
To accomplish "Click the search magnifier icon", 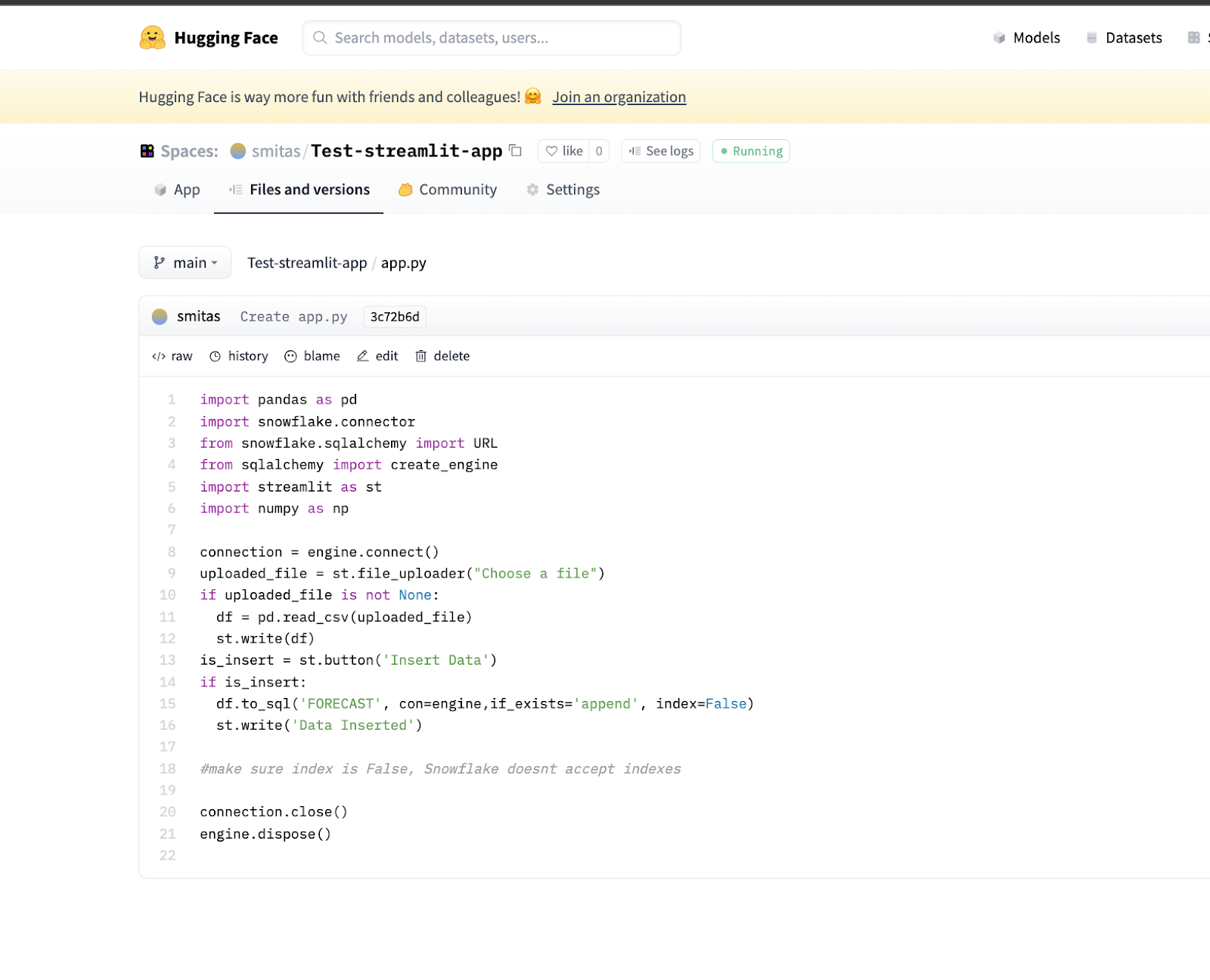I will pos(320,38).
